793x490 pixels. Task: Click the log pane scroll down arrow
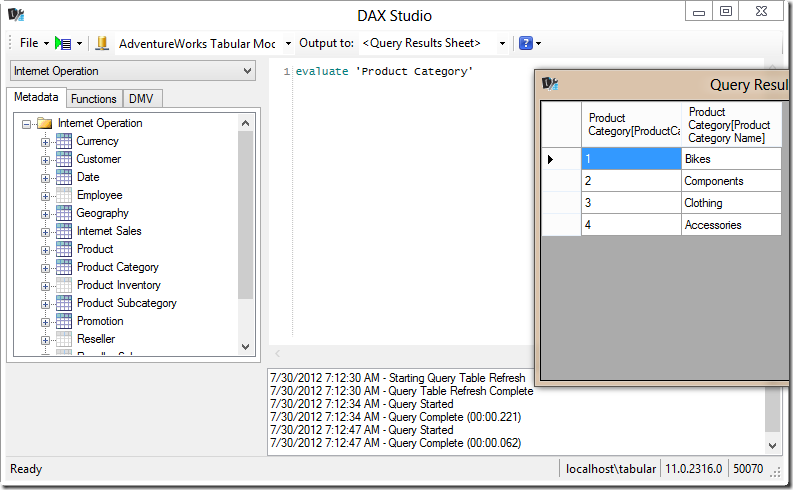[x=772, y=446]
